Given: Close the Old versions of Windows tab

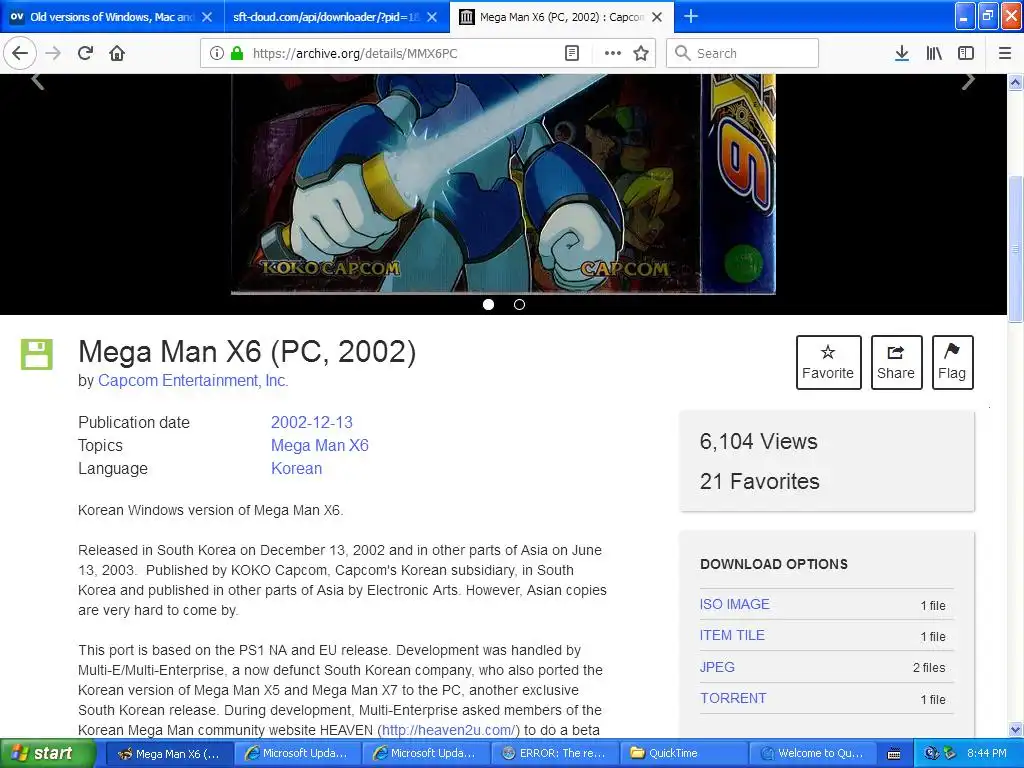Looking at the screenshot, I should 207,17.
